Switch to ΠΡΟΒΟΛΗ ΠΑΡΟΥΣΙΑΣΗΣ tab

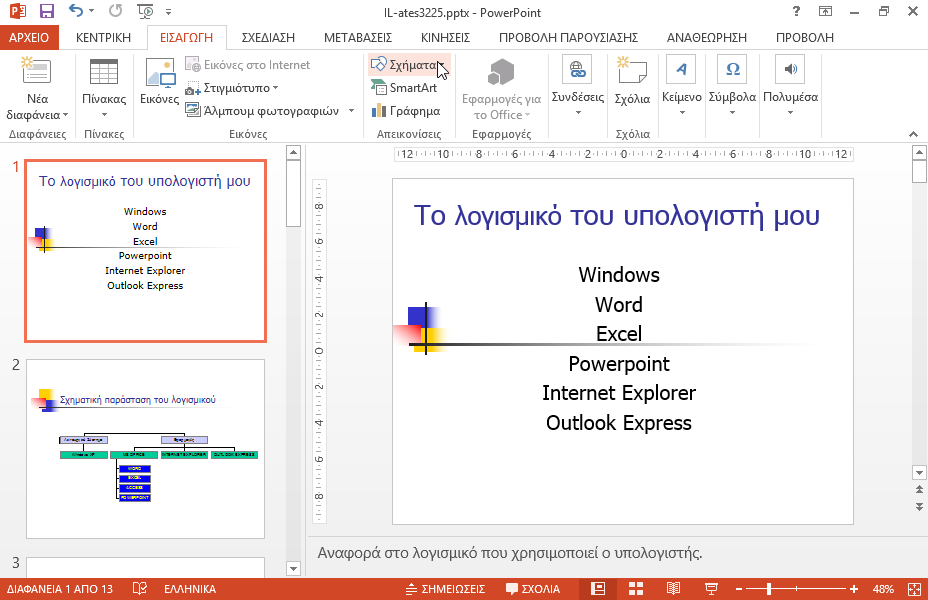(568, 38)
